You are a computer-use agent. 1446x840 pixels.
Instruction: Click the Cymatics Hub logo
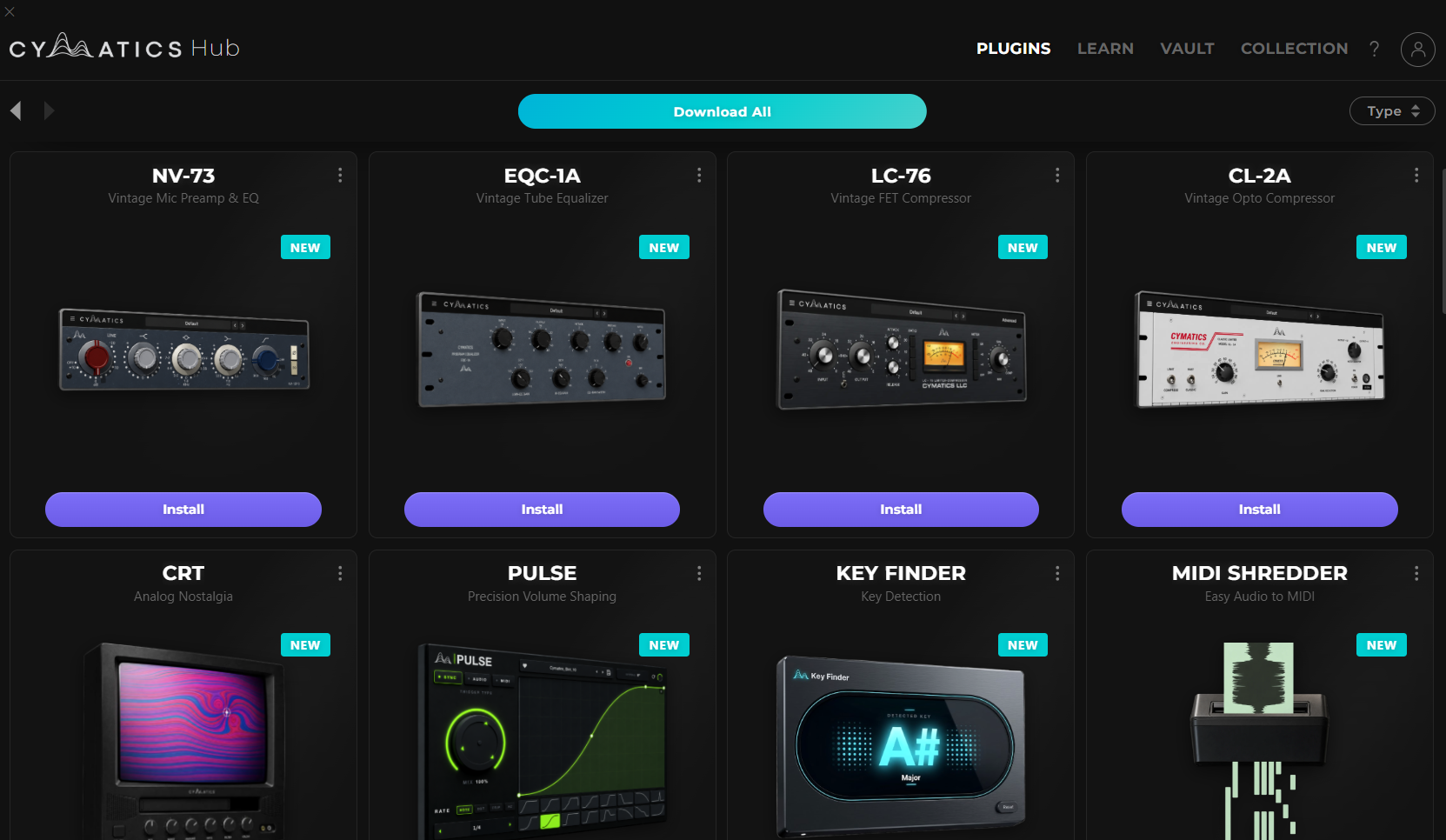click(124, 46)
